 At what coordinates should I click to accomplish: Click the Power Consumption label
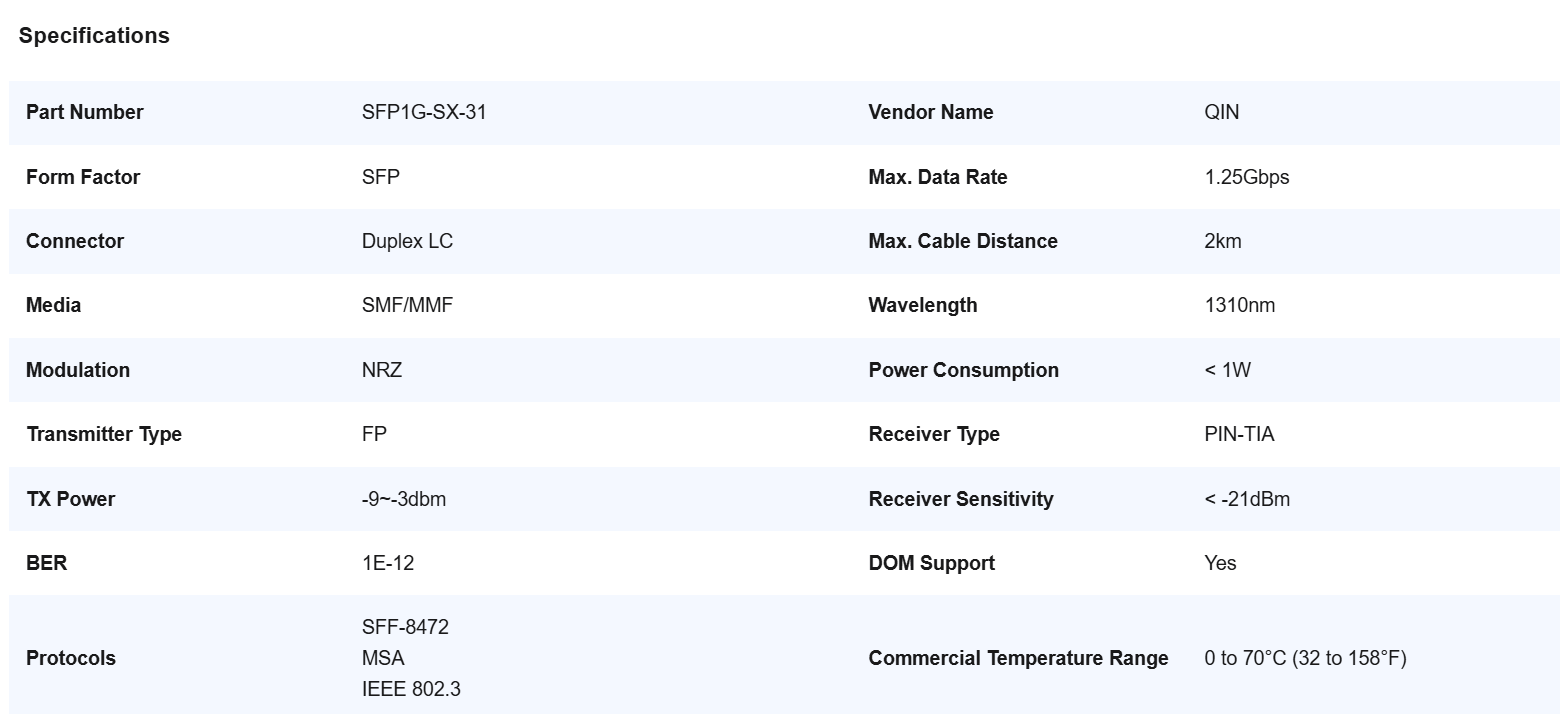963,370
